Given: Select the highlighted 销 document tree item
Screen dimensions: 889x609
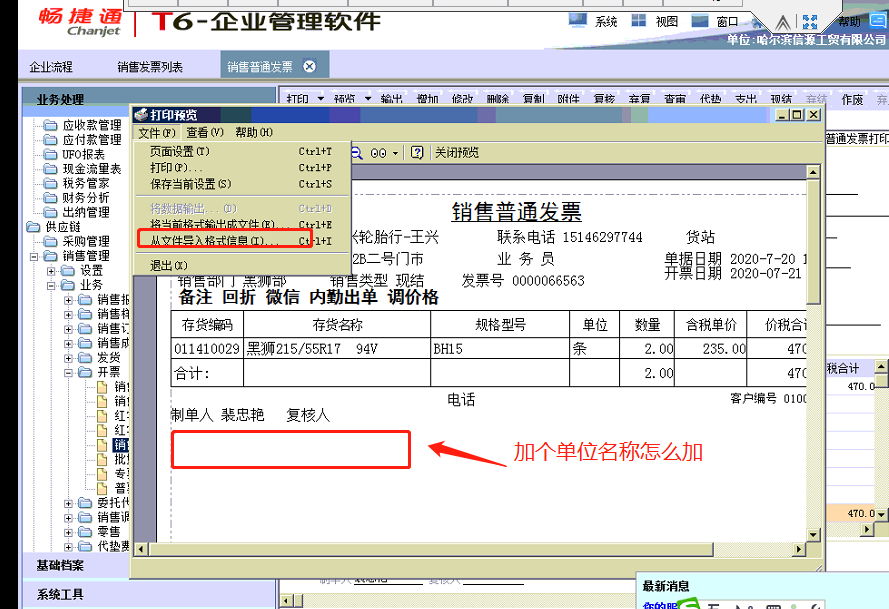Looking at the screenshot, I should (121, 445).
